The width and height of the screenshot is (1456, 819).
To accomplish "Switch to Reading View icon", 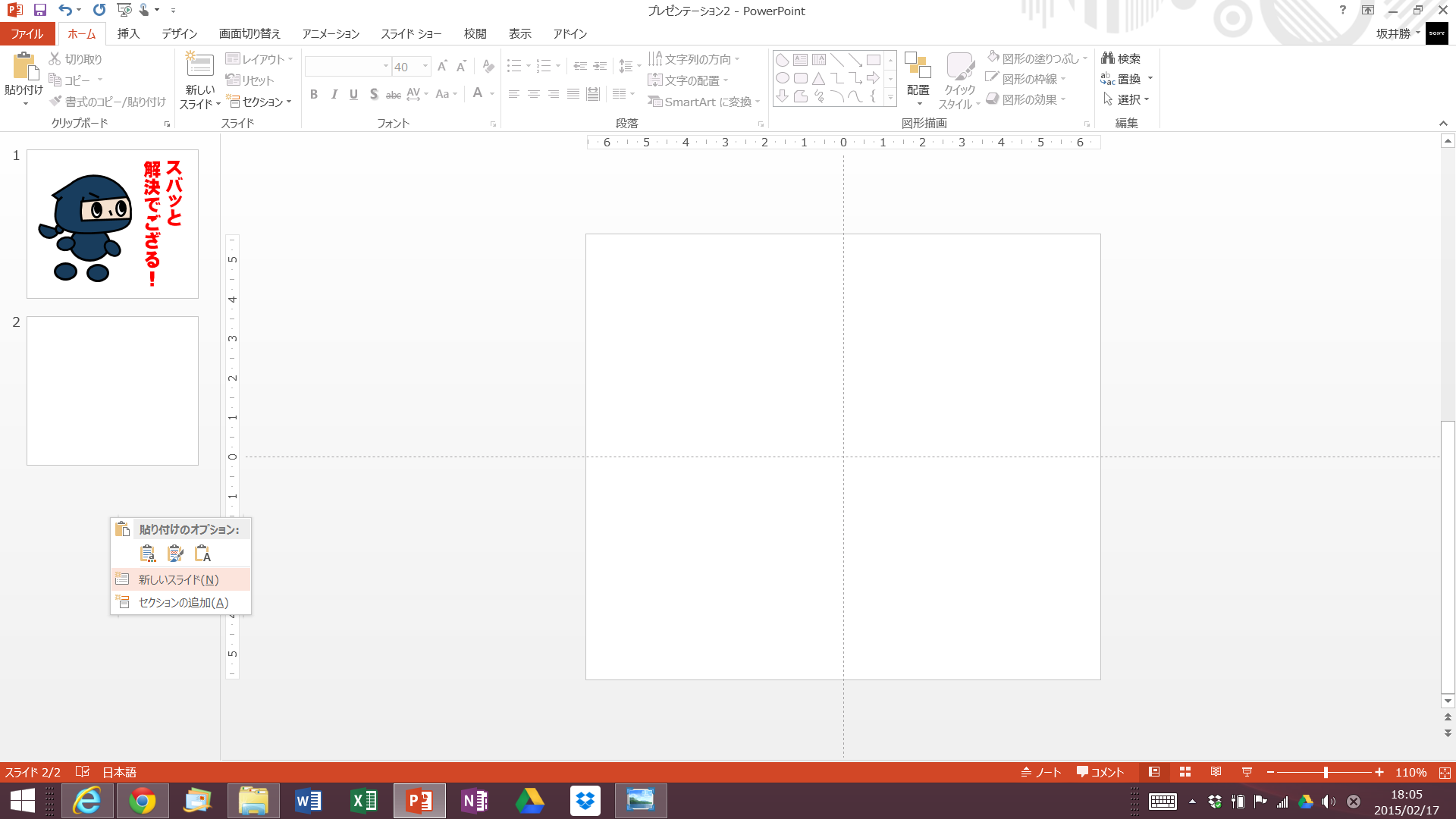I will [1216, 772].
